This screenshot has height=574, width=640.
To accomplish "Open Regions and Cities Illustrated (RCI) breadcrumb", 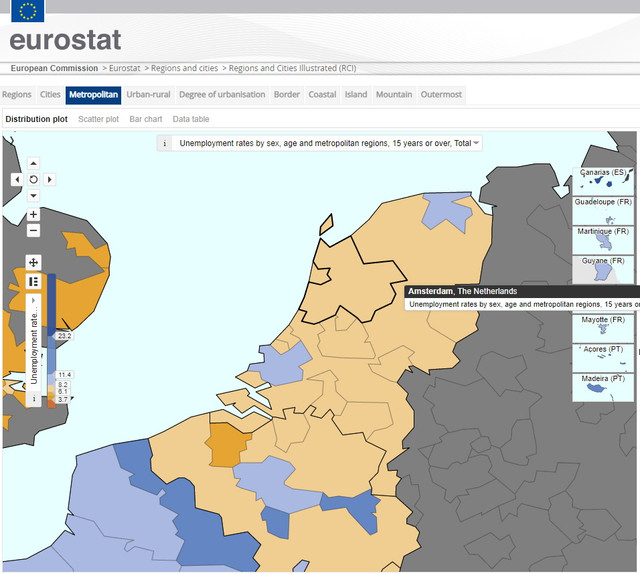I will (292, 68).
